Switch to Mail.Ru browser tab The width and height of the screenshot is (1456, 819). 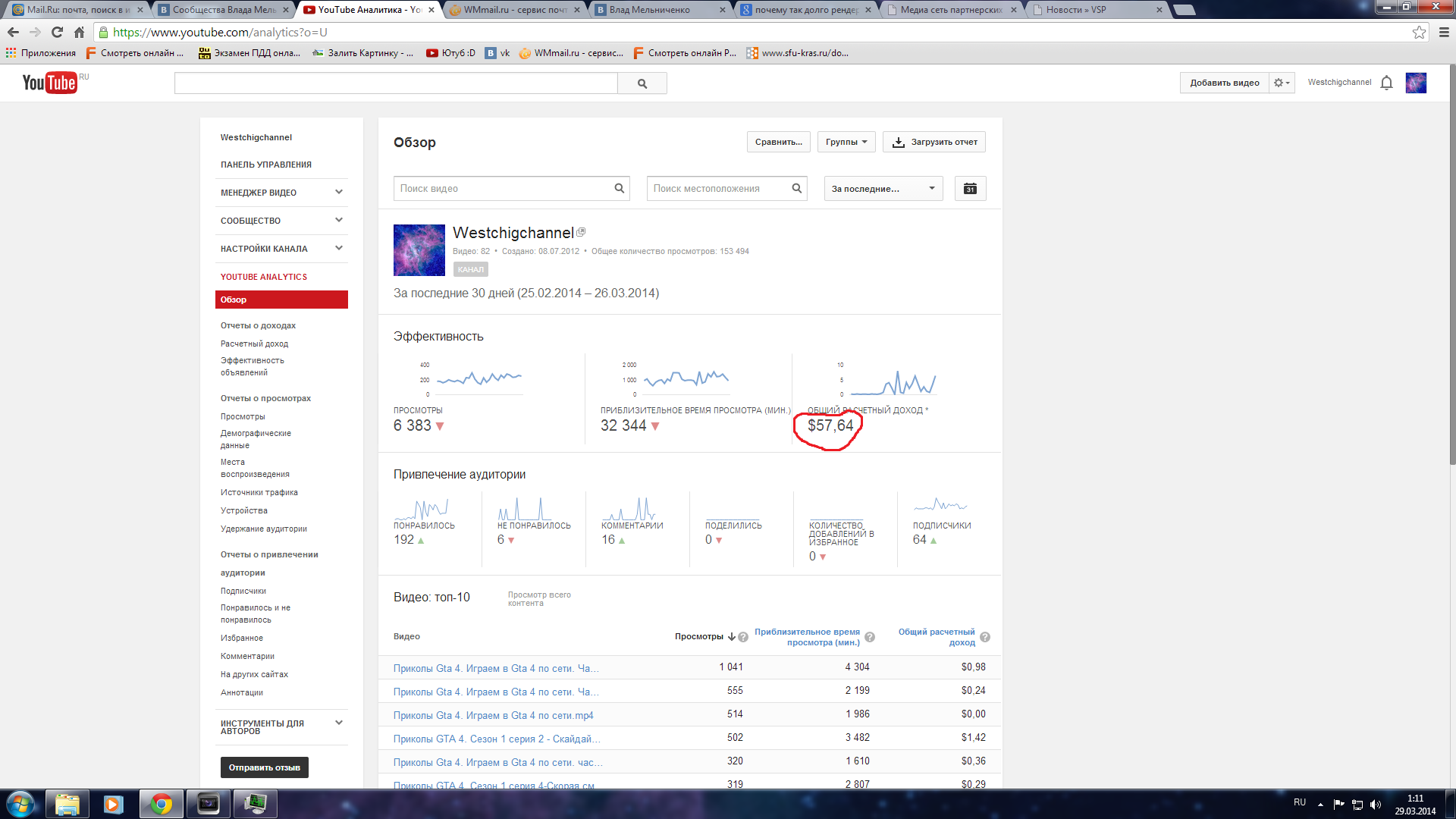[x=77, y=10]
